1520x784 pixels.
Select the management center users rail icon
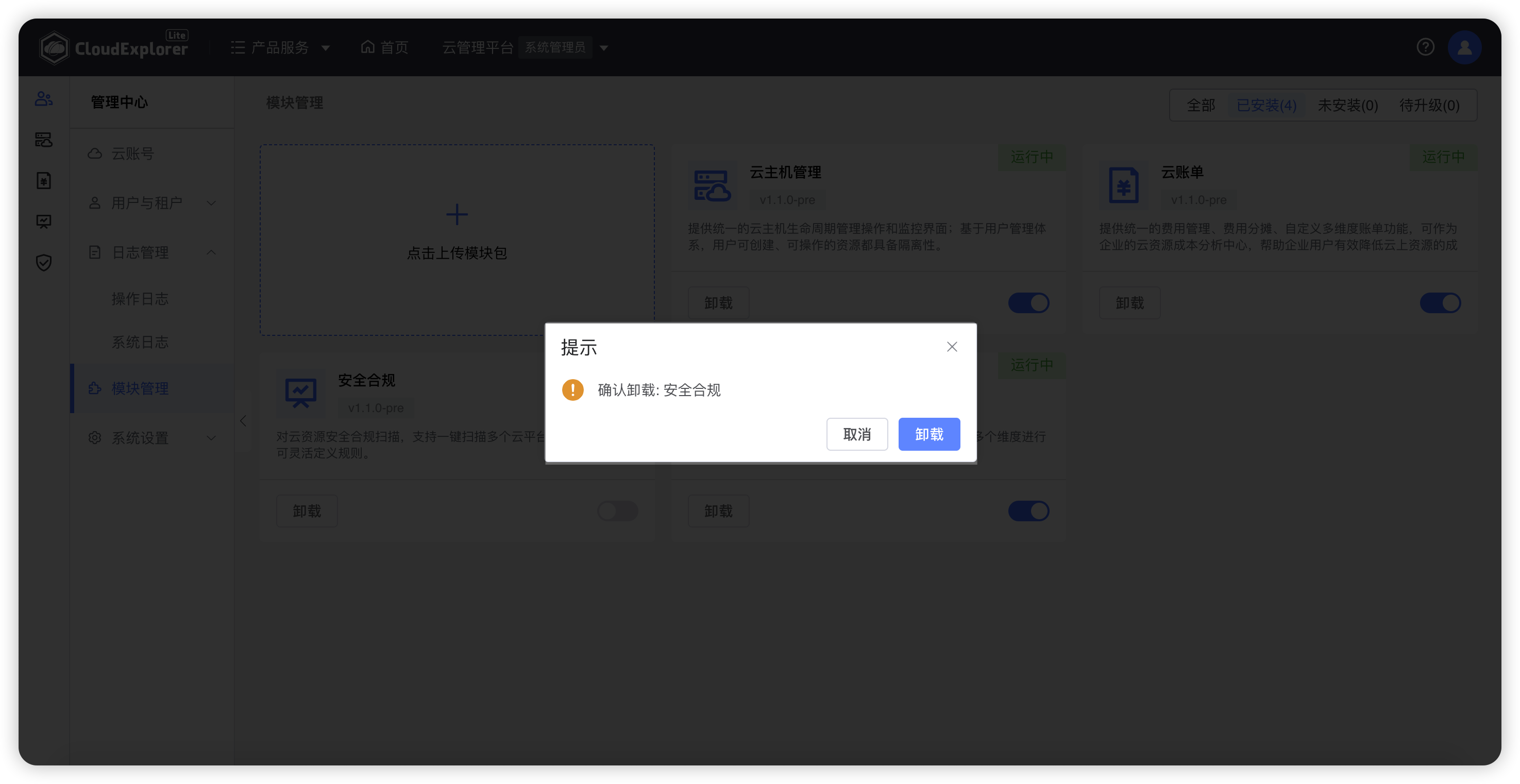click(44, 98)
